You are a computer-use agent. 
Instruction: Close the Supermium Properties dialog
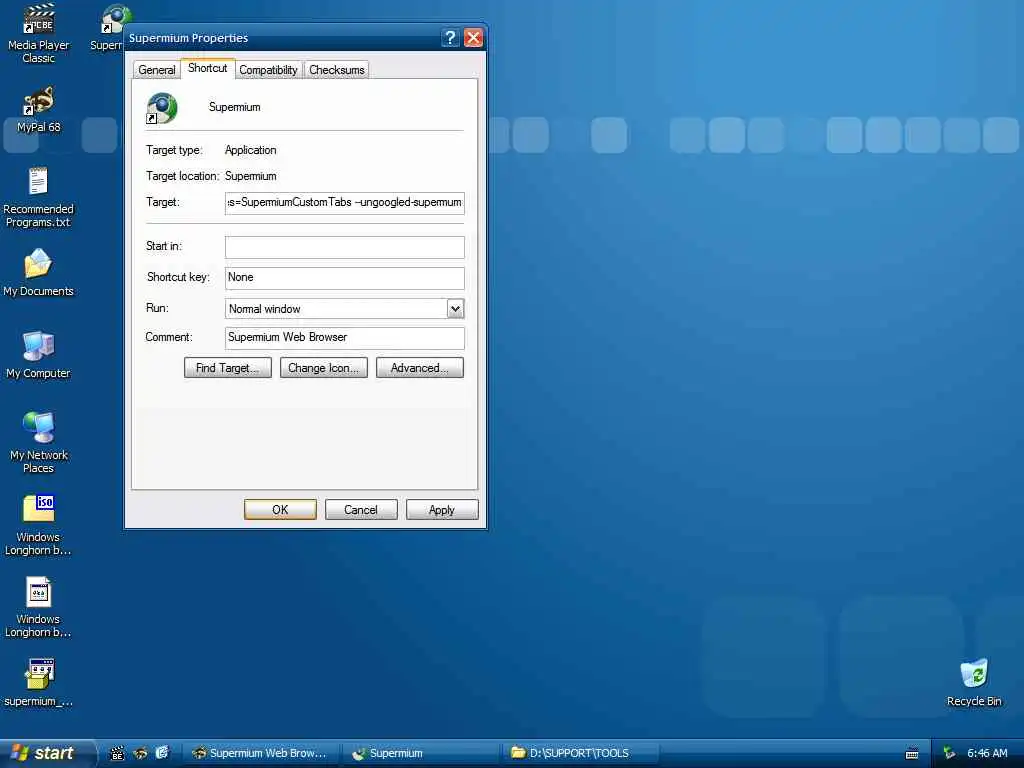pyautogui.click(x=473, y=38)
